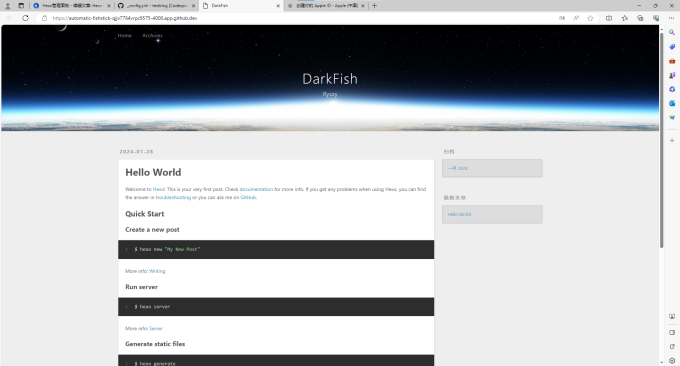The width and height of the screenshot is (680, 366).
Task: Go back using the browser back arrow
Action: click(10, 18)
